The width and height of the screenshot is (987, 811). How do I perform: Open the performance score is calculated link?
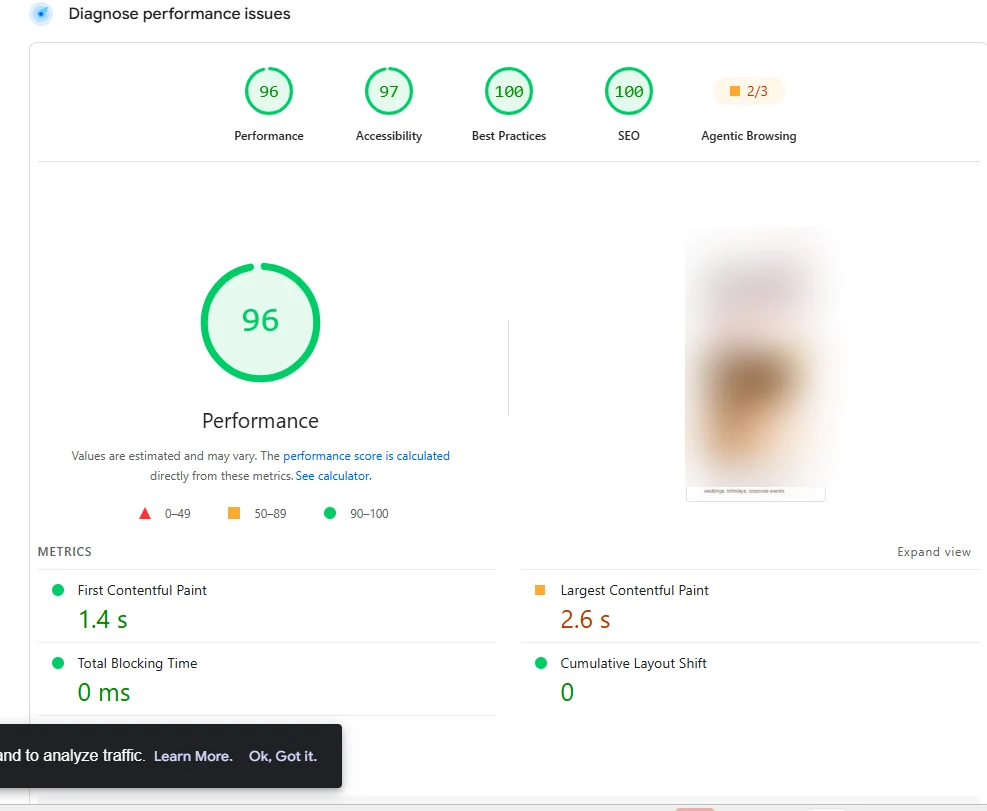pos(366,456)
